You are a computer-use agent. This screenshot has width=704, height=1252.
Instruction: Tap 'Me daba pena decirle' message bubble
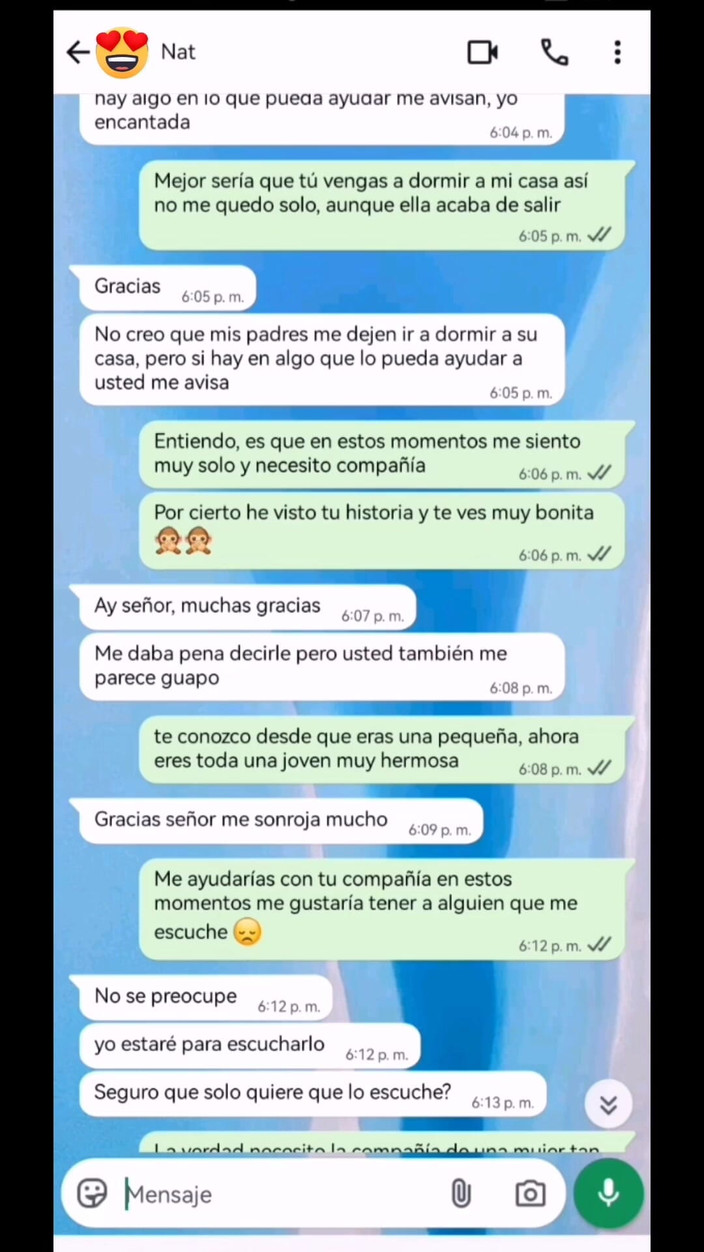tap(322, 668)
